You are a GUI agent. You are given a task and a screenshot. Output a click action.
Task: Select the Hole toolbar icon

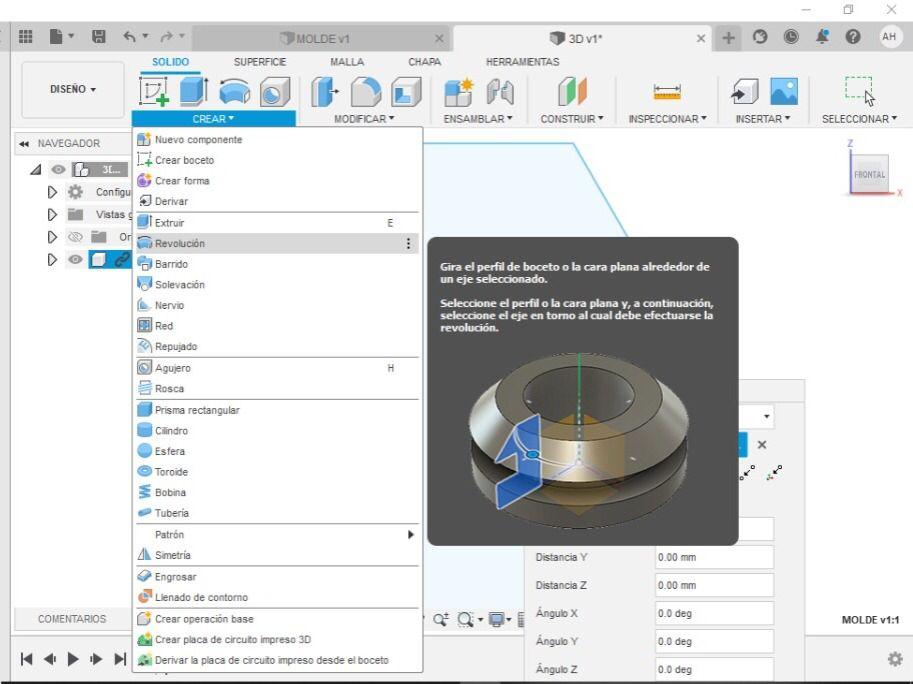274,92
